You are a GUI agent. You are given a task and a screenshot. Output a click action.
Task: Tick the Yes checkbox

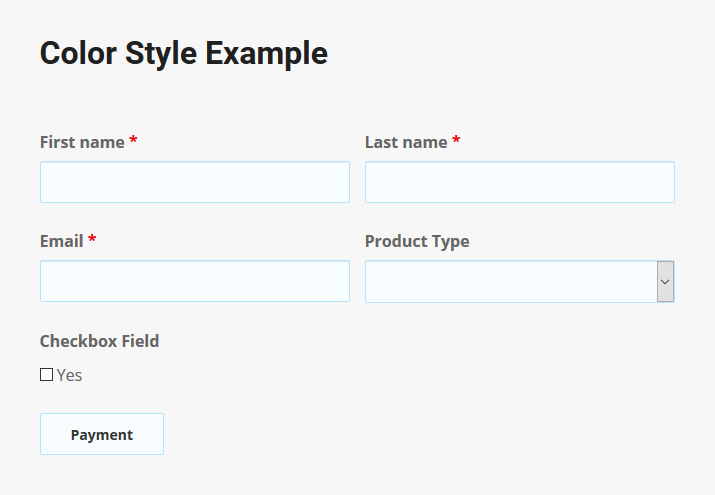pyautogui.click(x=46, y=375)
